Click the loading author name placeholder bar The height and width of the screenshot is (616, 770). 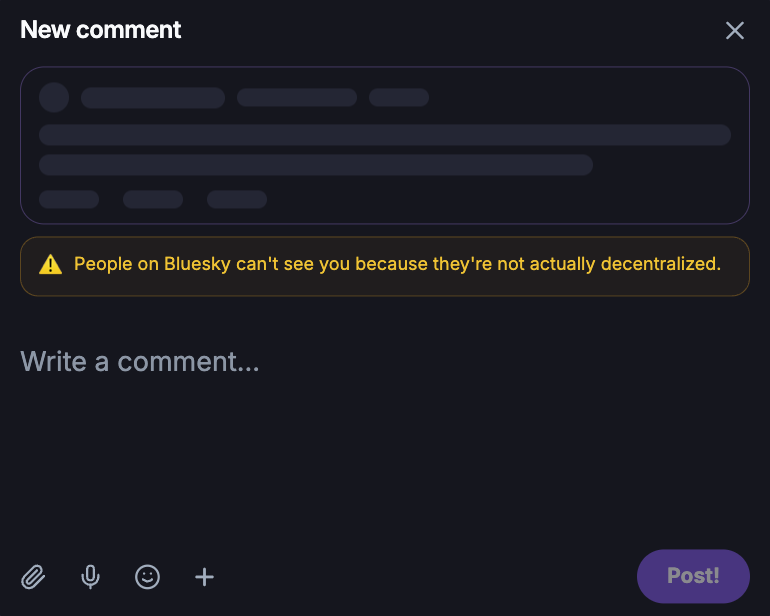pos(153,97)
